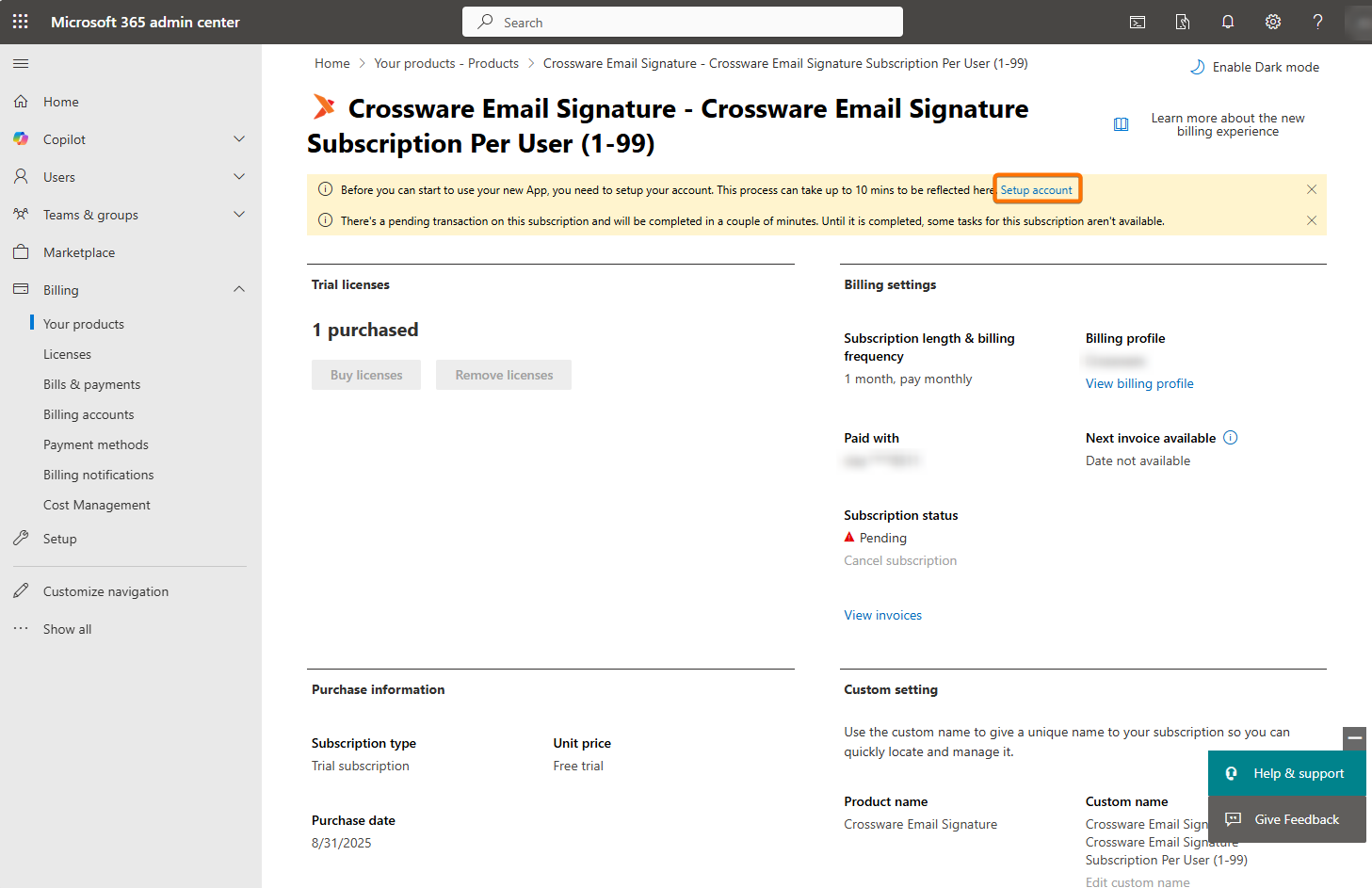Close the pending transaction notification
The image size is (1372, 888).
point(1312,220)
